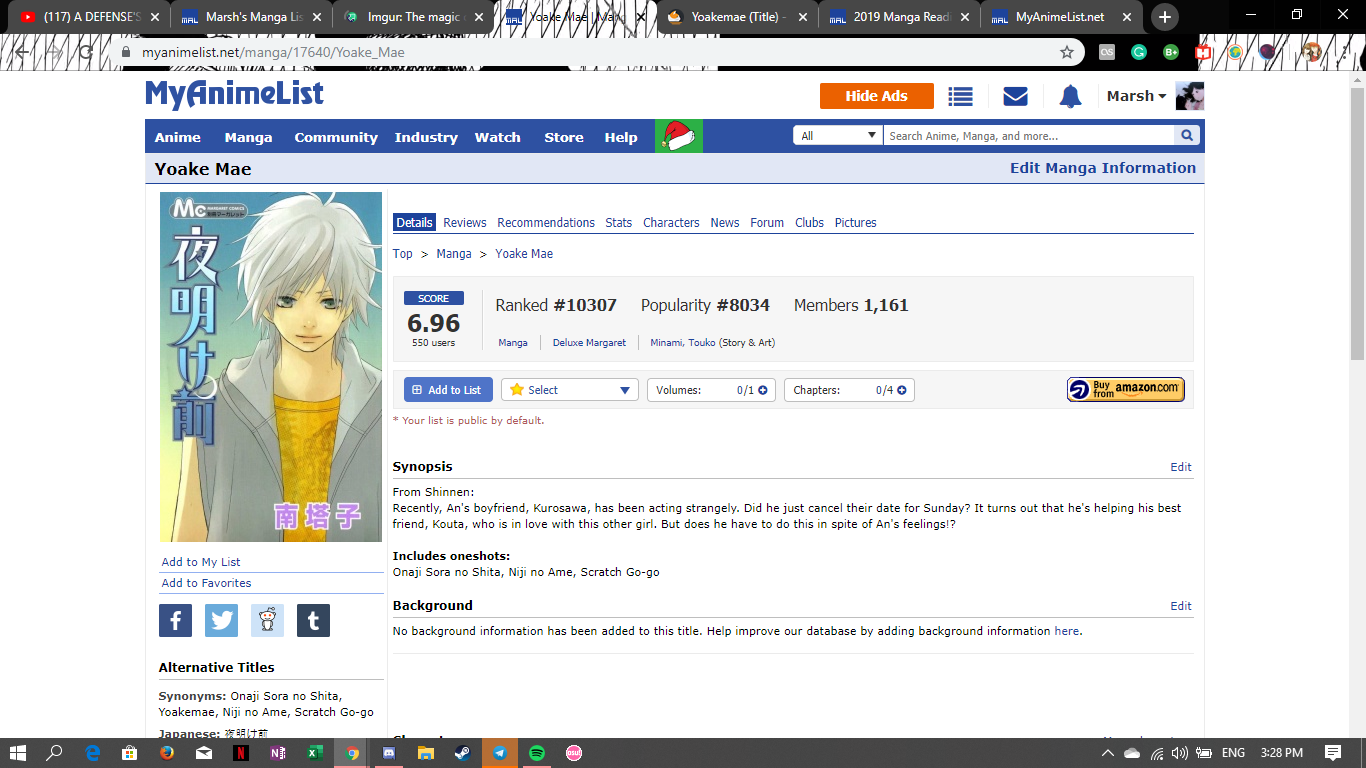
Task: Open the MyAnimeList logo homepage
Action: pyautogui.click(x=235, y=95)
